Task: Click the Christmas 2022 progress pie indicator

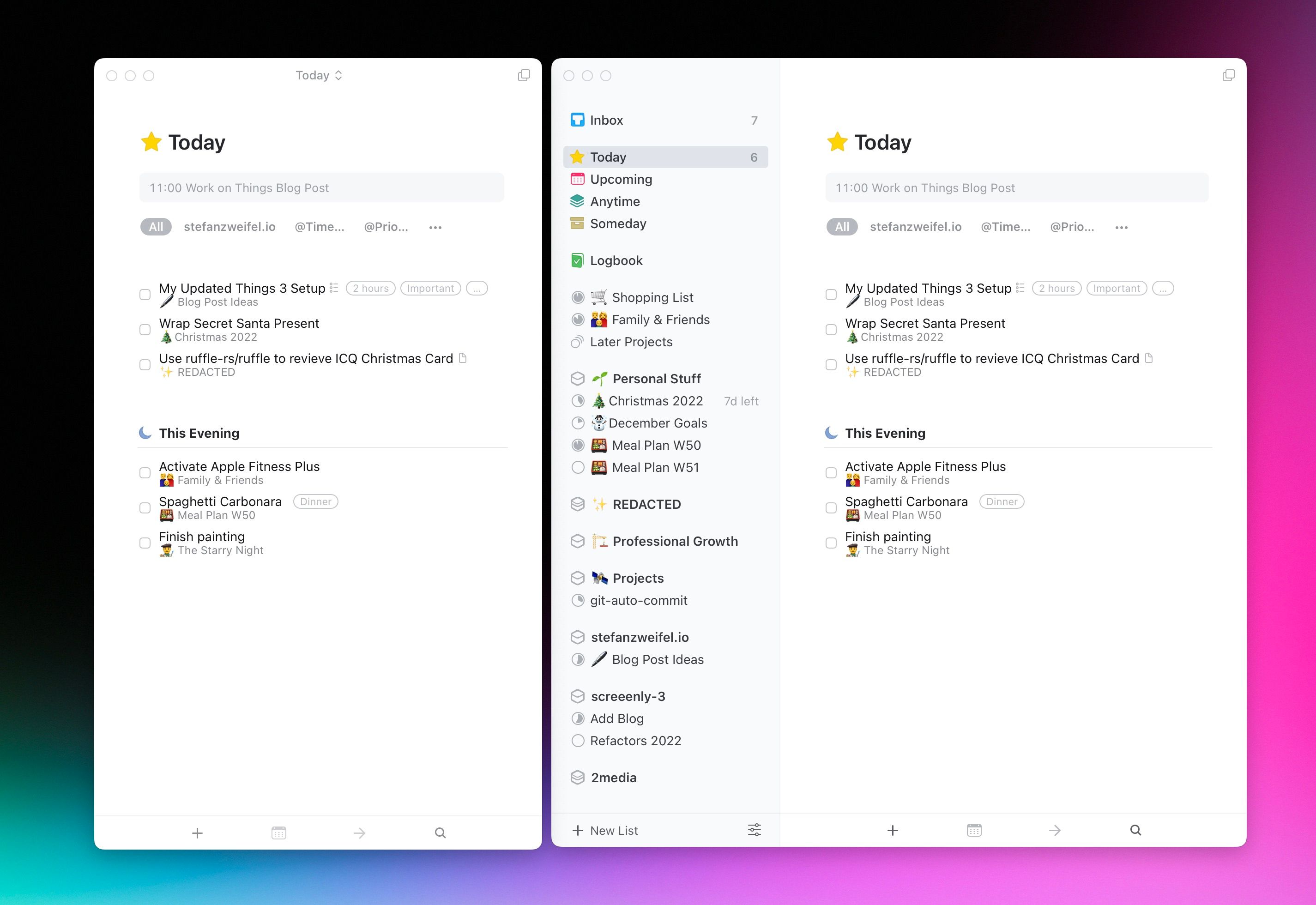Action: pos(578,401)
